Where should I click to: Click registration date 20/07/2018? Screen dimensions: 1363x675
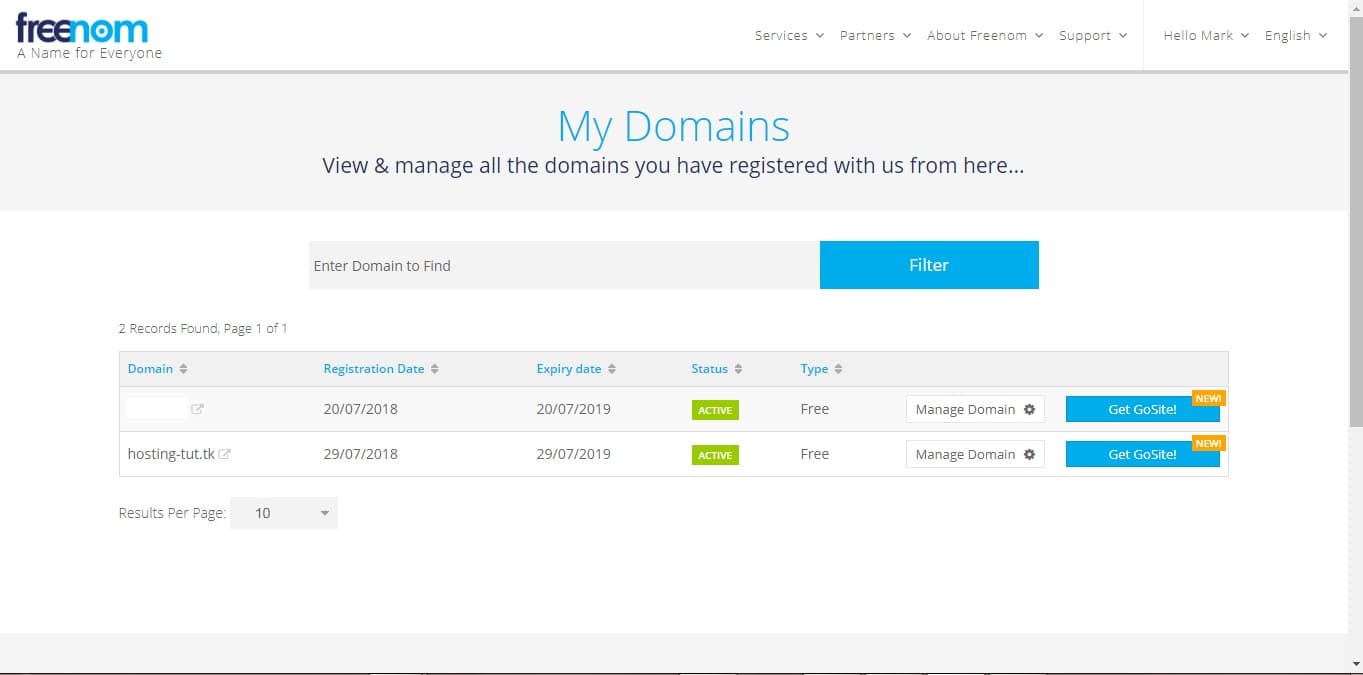click(361, 409)
